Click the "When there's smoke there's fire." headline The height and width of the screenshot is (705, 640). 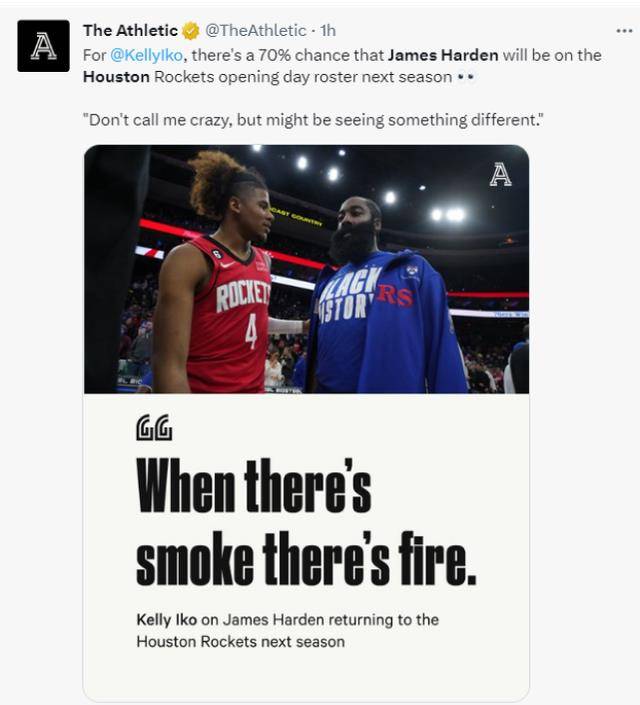(x=306, y=522)
